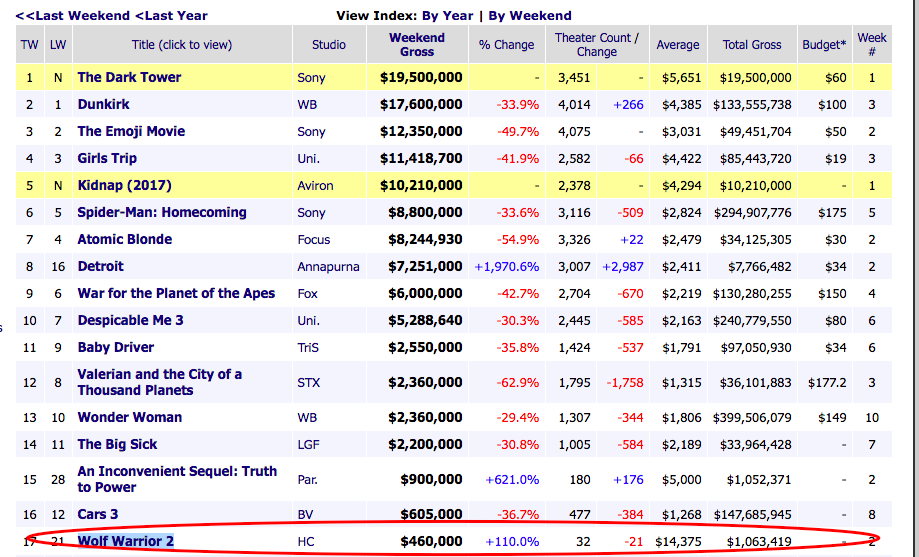The image size is (919, 557).
Task: Open The Dark Tower title link
Action: coord(130,77)
